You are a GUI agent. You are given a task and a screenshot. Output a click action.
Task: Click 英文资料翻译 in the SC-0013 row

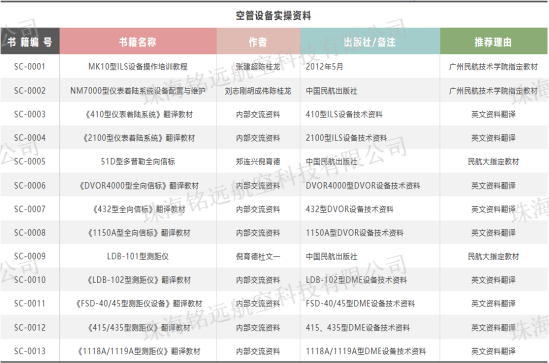click(x=493, y=351)
